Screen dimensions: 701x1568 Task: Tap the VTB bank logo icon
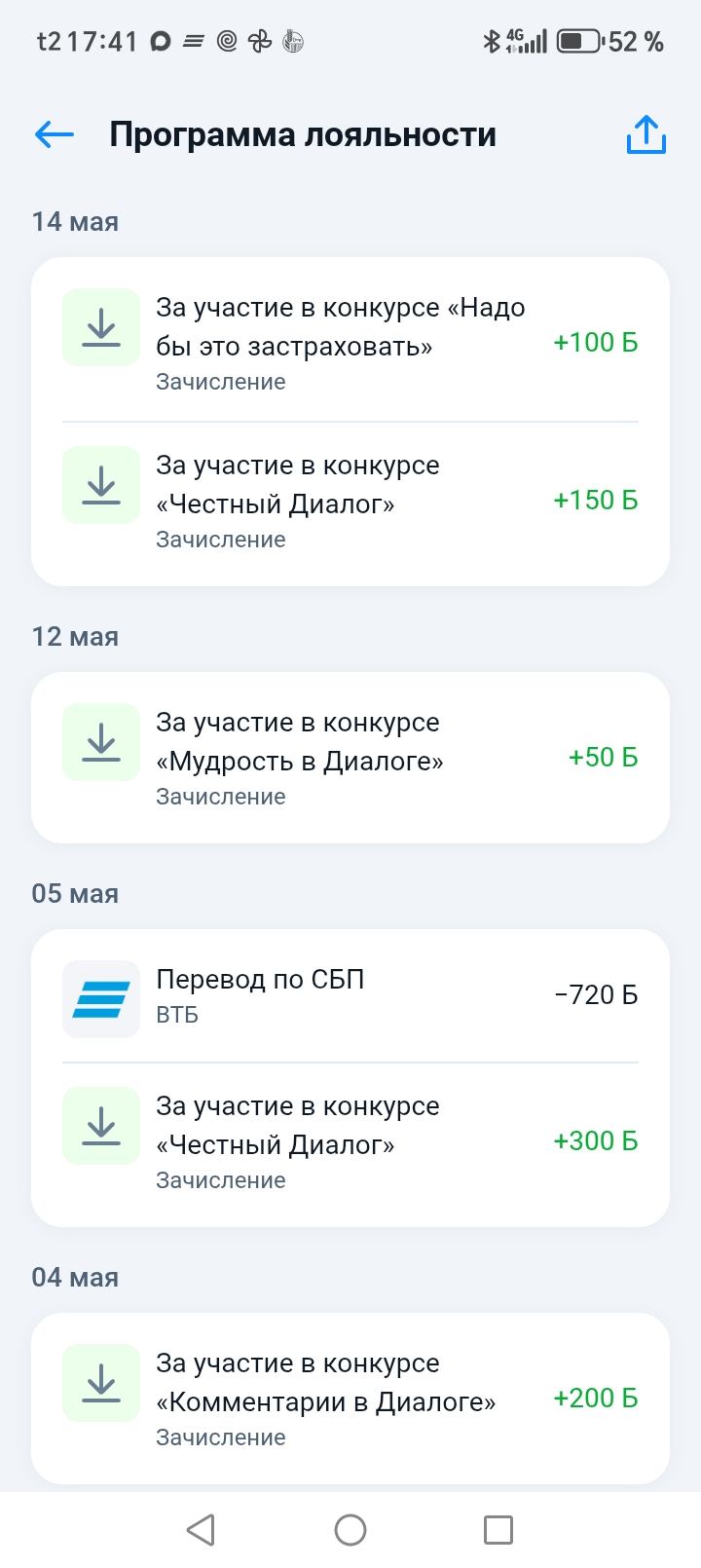[101, 999]
